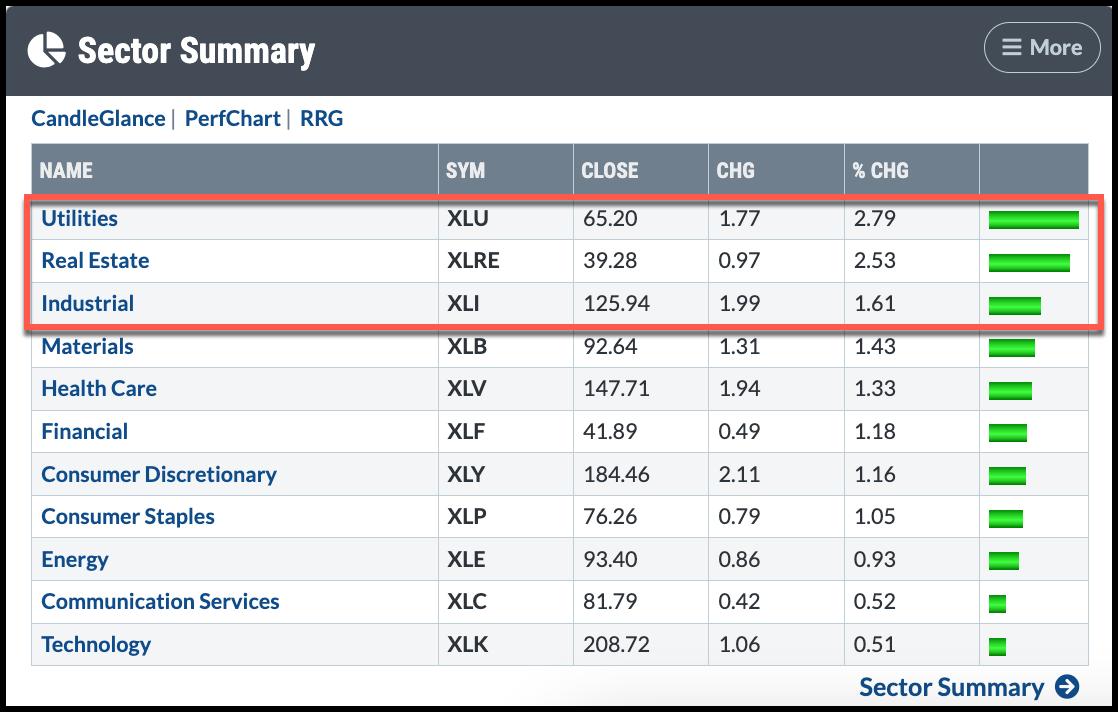Image resolution: width=1118 pixels, height=712 pixels.
Task: Sort by the CLOSE column header
Action: (609, 170)
